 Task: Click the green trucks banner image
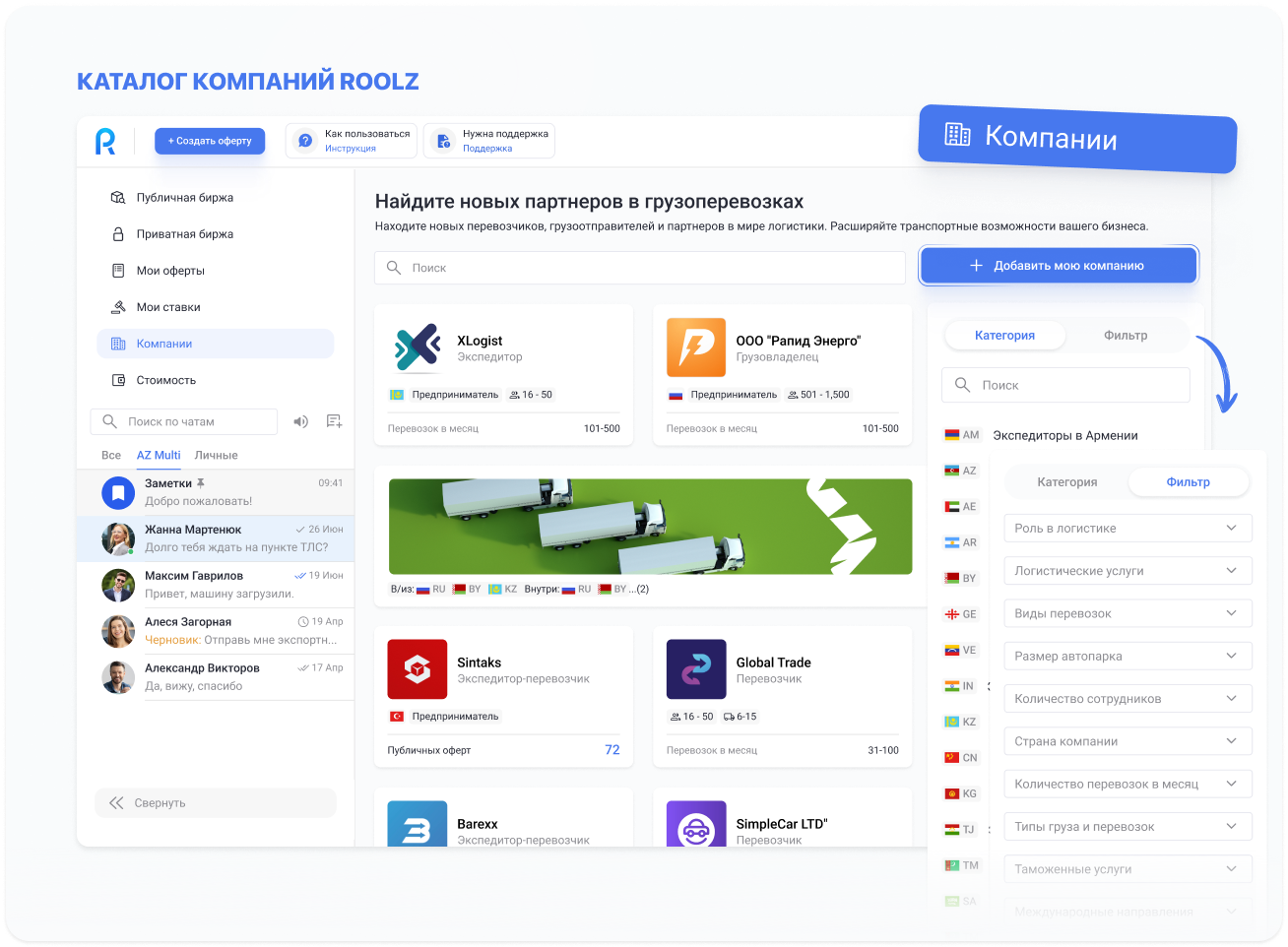click(650, 527)
